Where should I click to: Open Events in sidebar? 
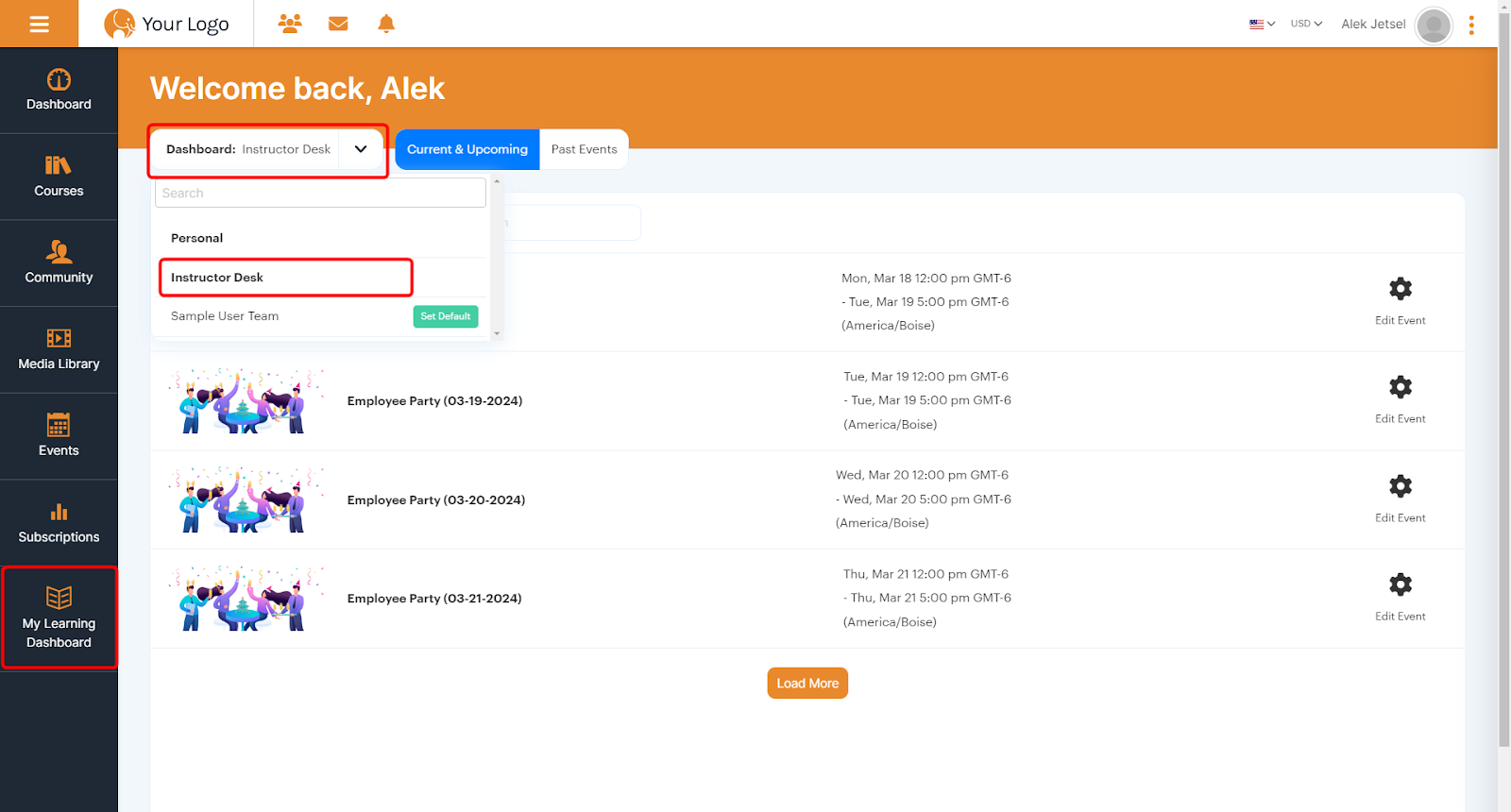(x=59, y=436)
